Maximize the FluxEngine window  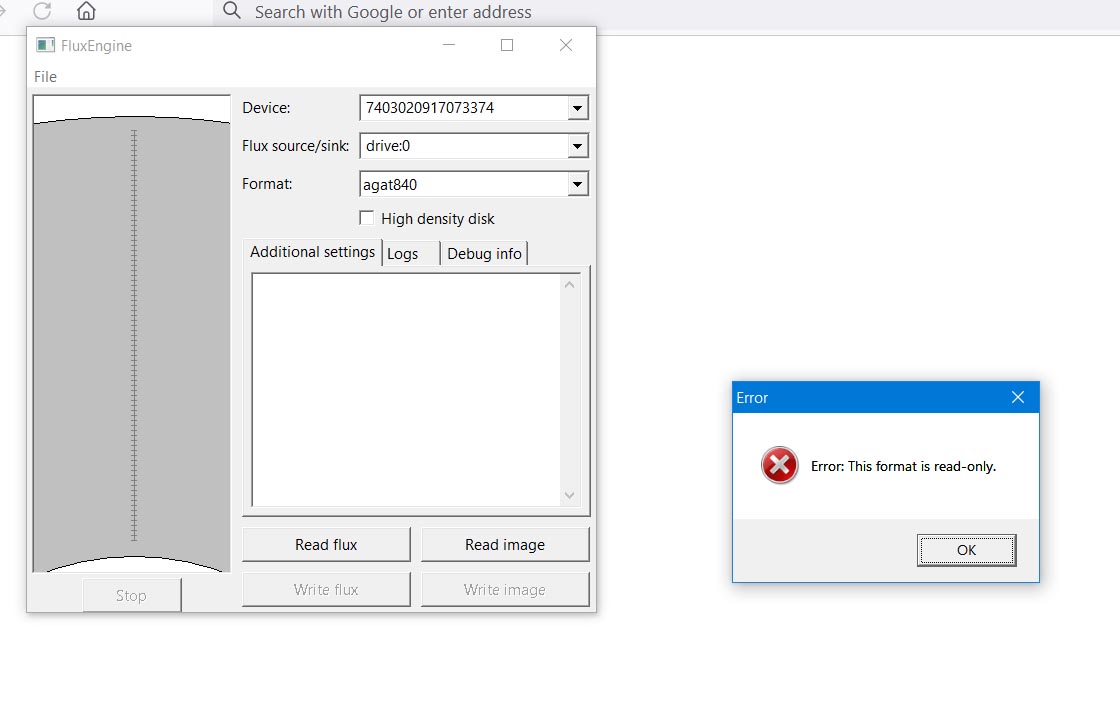tap(507, 45)
